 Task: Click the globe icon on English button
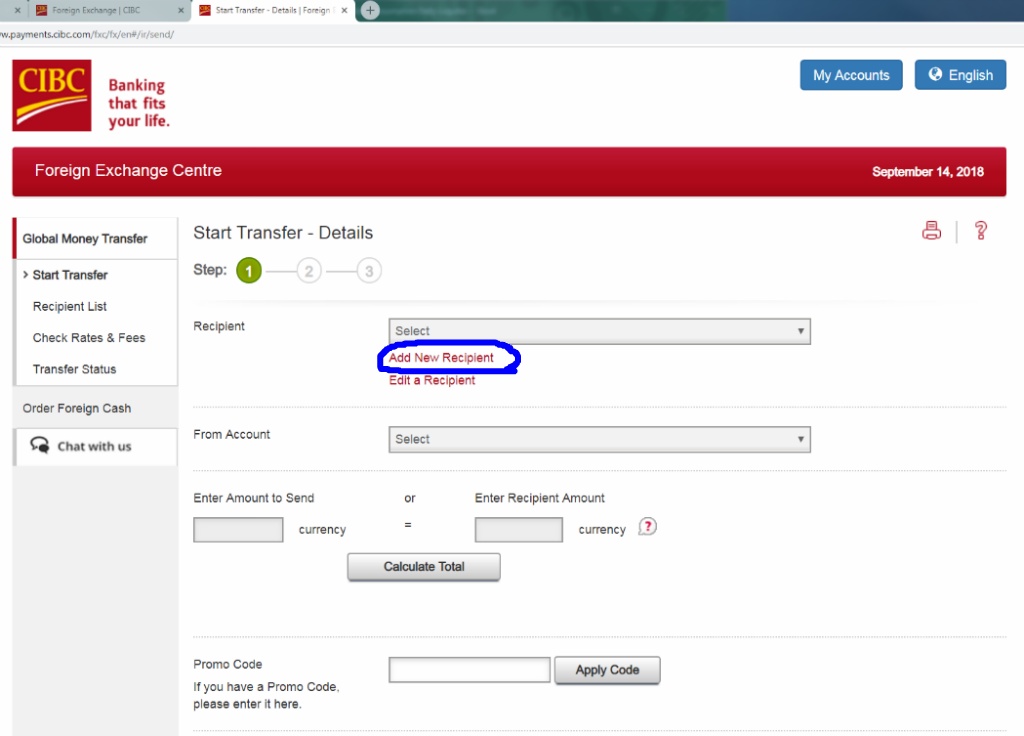tap(935, 74)
